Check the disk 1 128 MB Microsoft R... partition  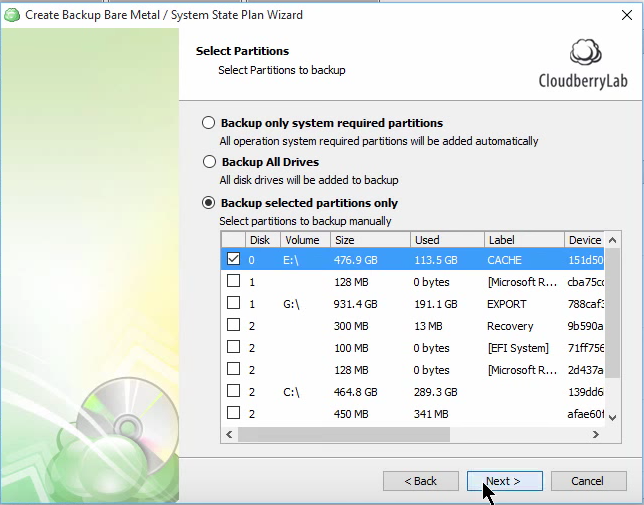[233, 281]
